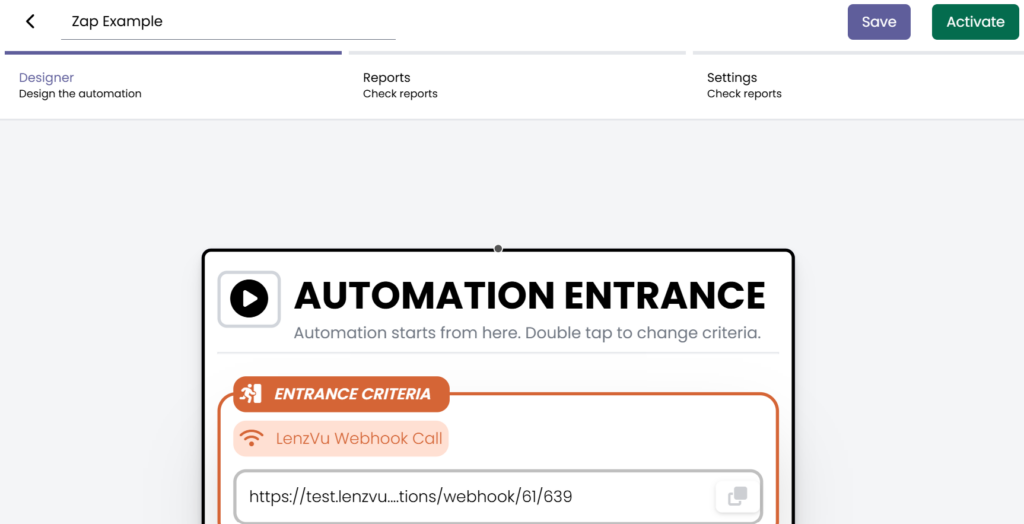Click the back arrow icon

30,21
